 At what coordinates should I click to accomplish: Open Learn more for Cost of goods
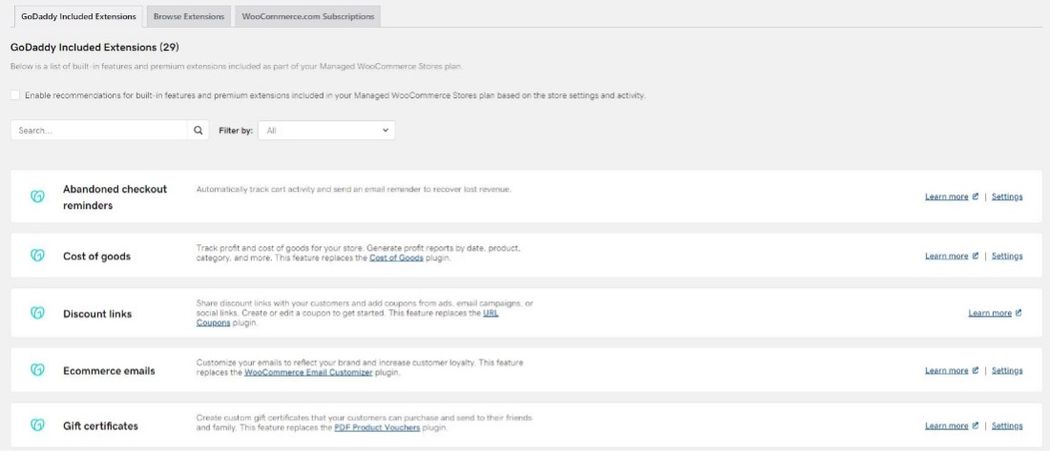coord(946,256)
